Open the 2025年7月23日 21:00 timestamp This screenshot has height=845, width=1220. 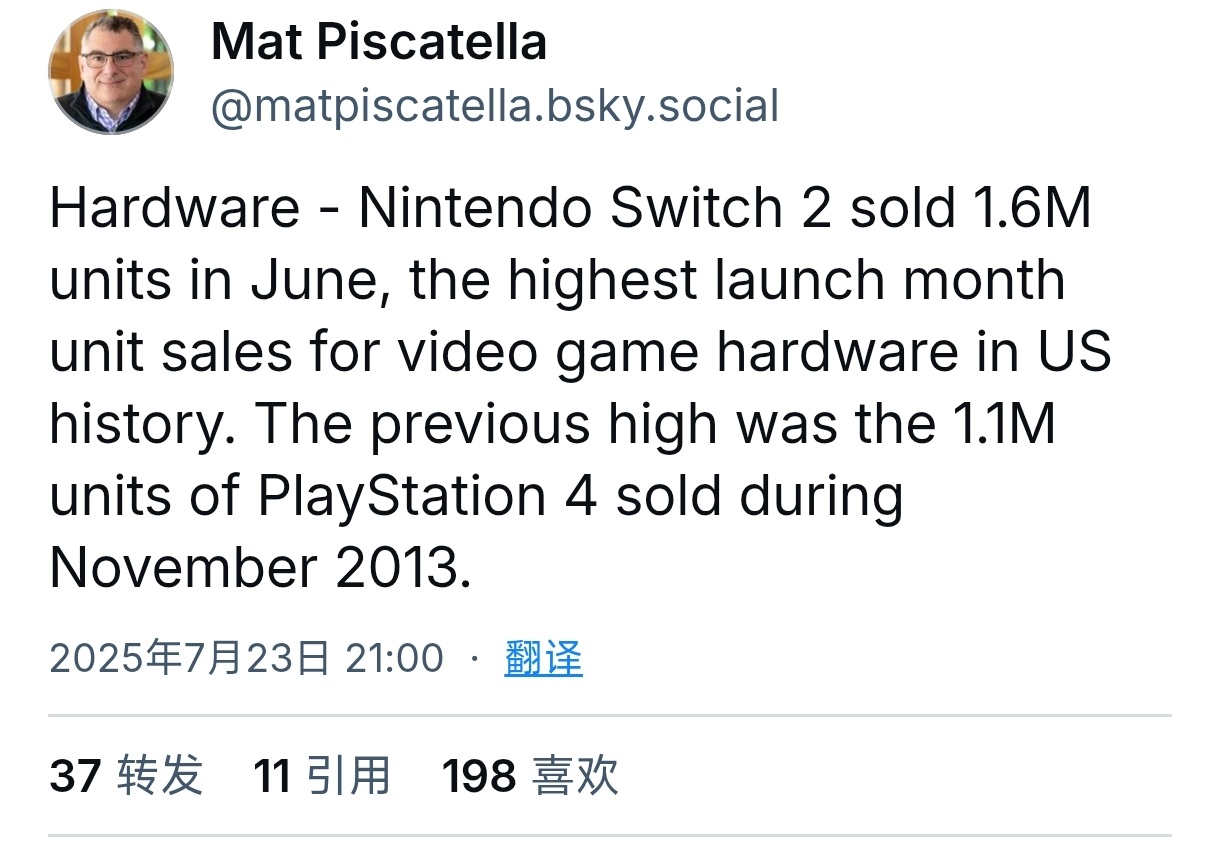point(246,658)
